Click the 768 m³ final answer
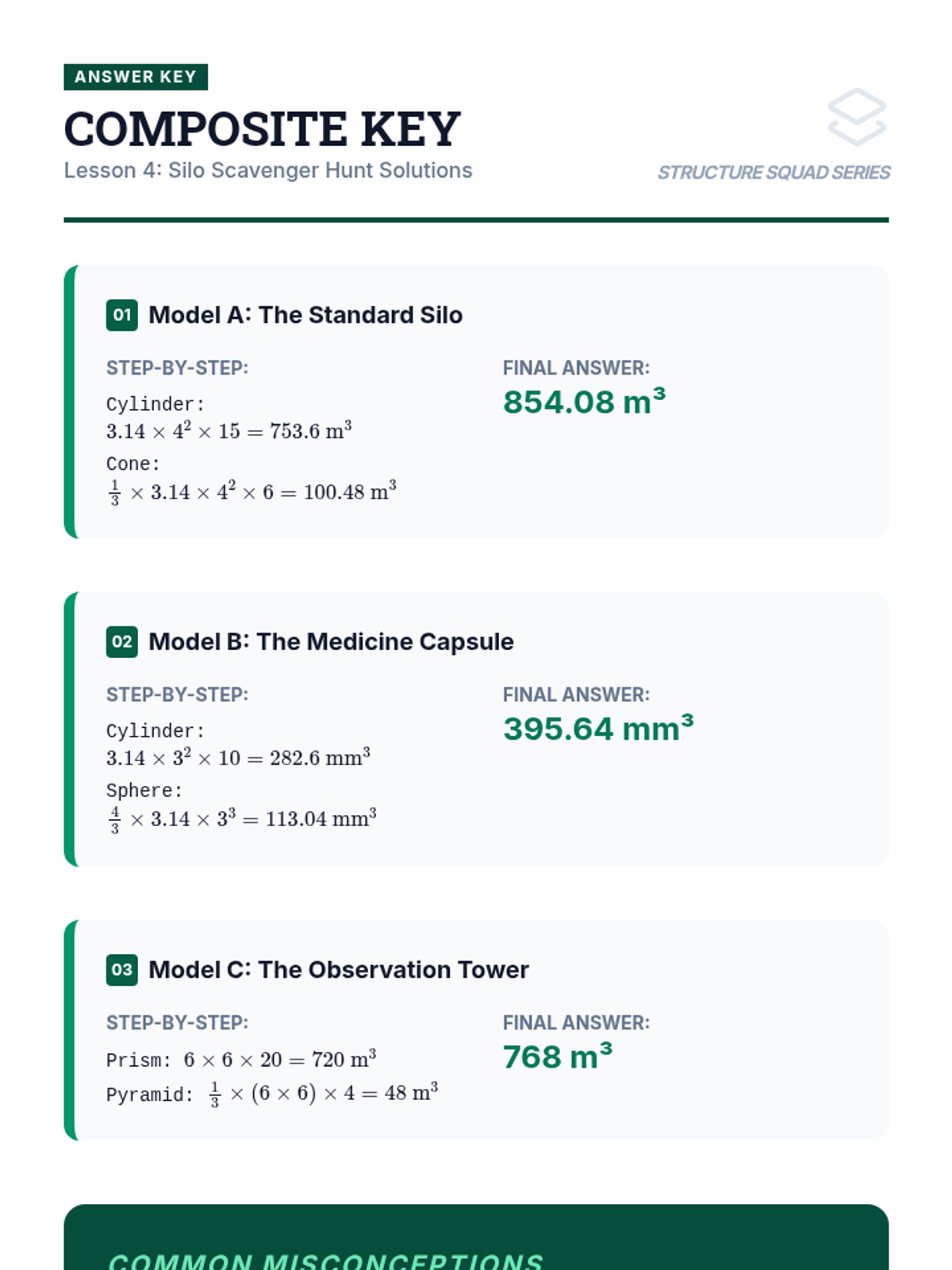 558,1056
